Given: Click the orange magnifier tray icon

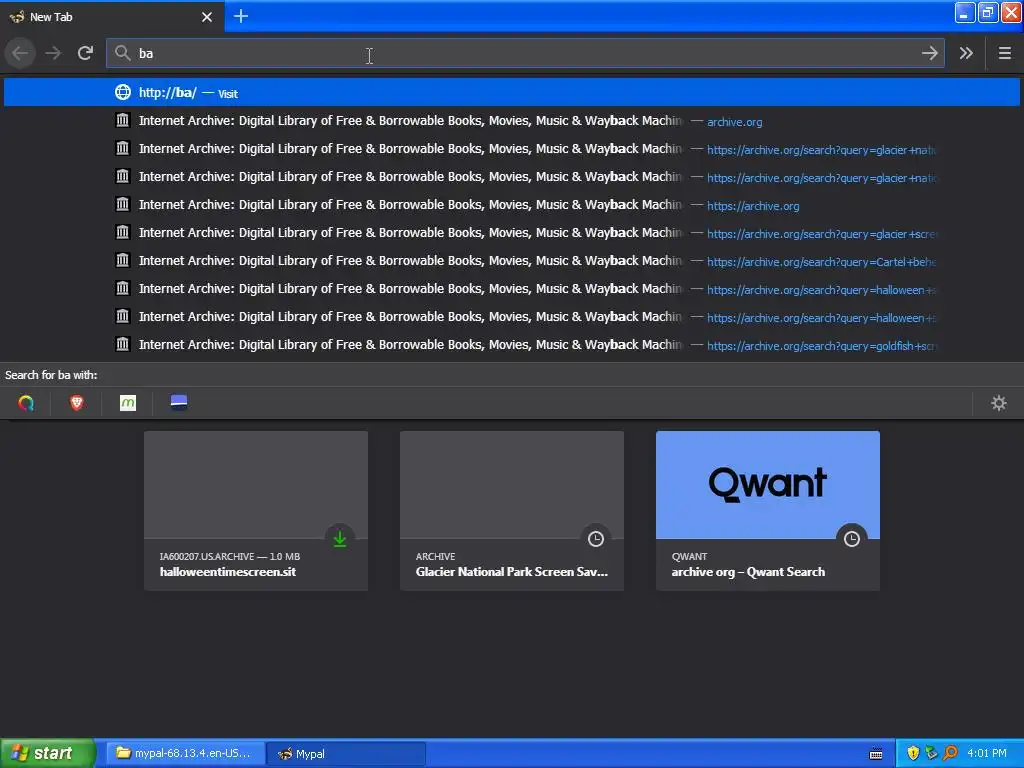Looking at the screenshot, I should tap(950, 754).
